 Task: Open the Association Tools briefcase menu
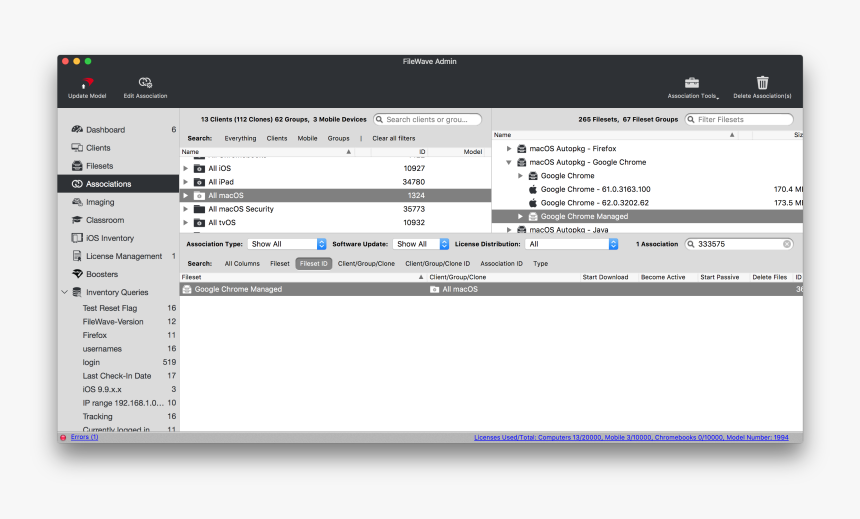click(x=692, y=83)
